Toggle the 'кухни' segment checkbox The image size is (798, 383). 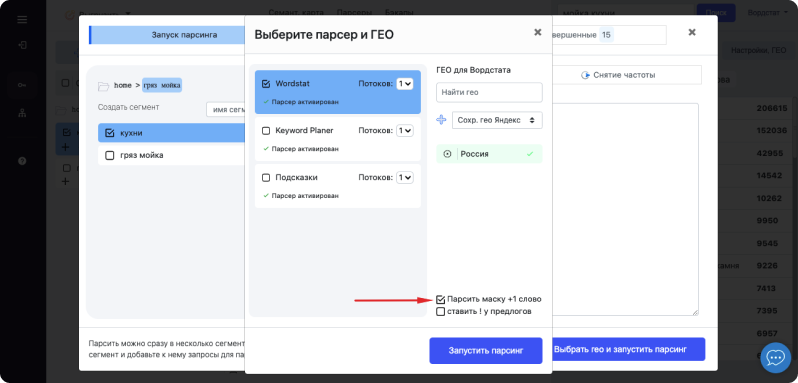click(x=109, y=133)
